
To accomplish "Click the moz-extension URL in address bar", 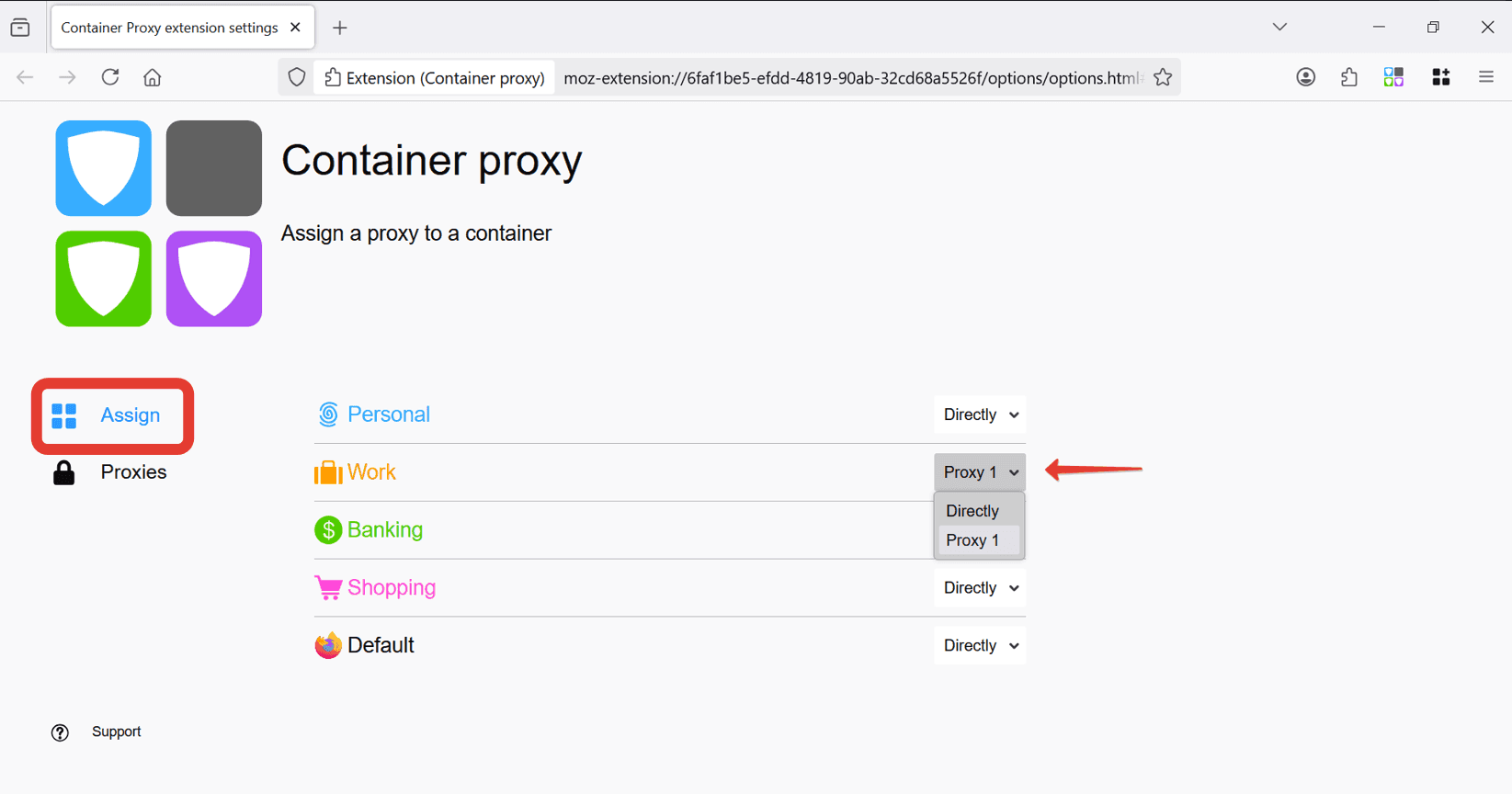I will [x=851, y=78].
